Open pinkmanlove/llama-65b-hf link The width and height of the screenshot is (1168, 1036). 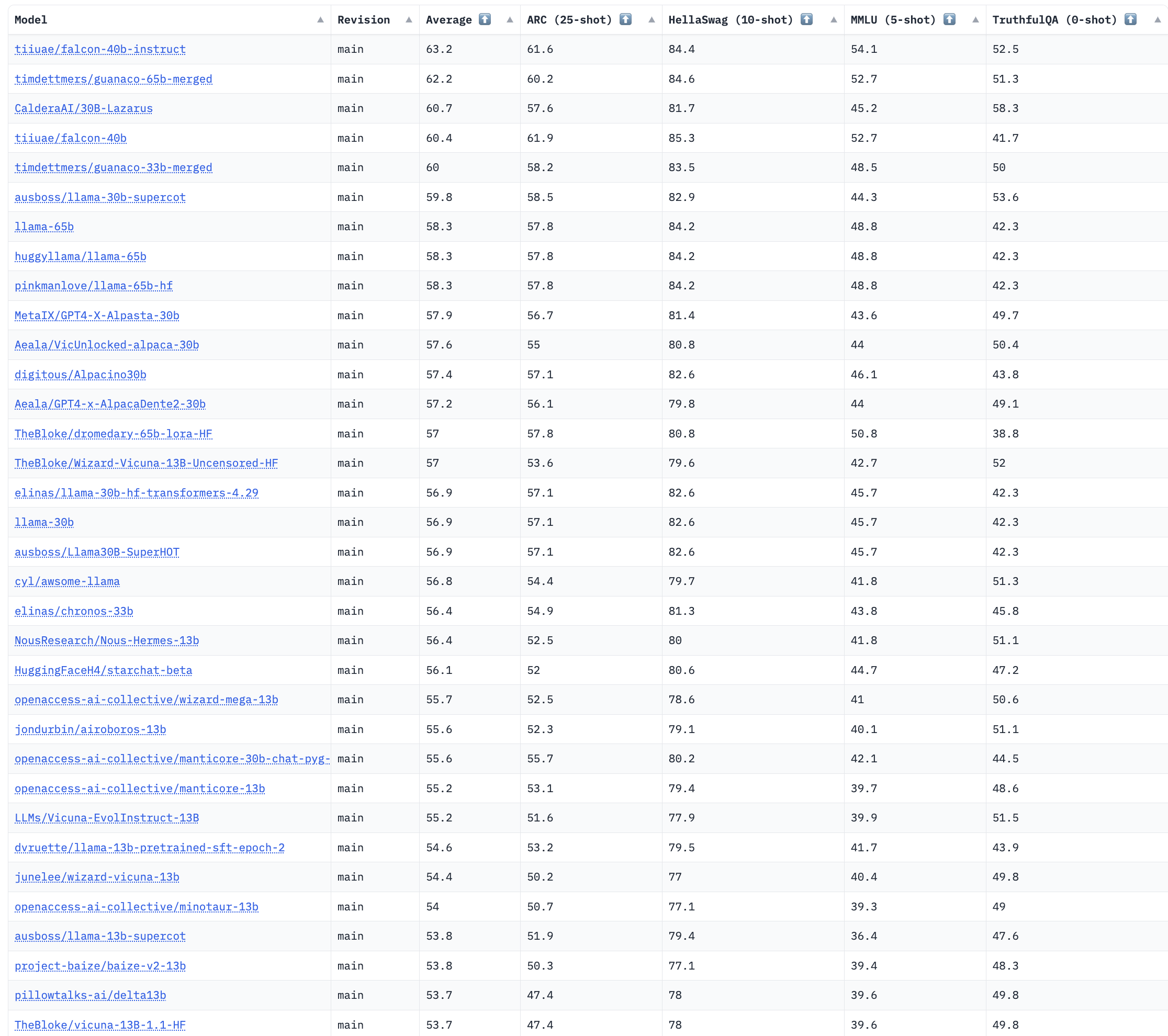point(94,286)
